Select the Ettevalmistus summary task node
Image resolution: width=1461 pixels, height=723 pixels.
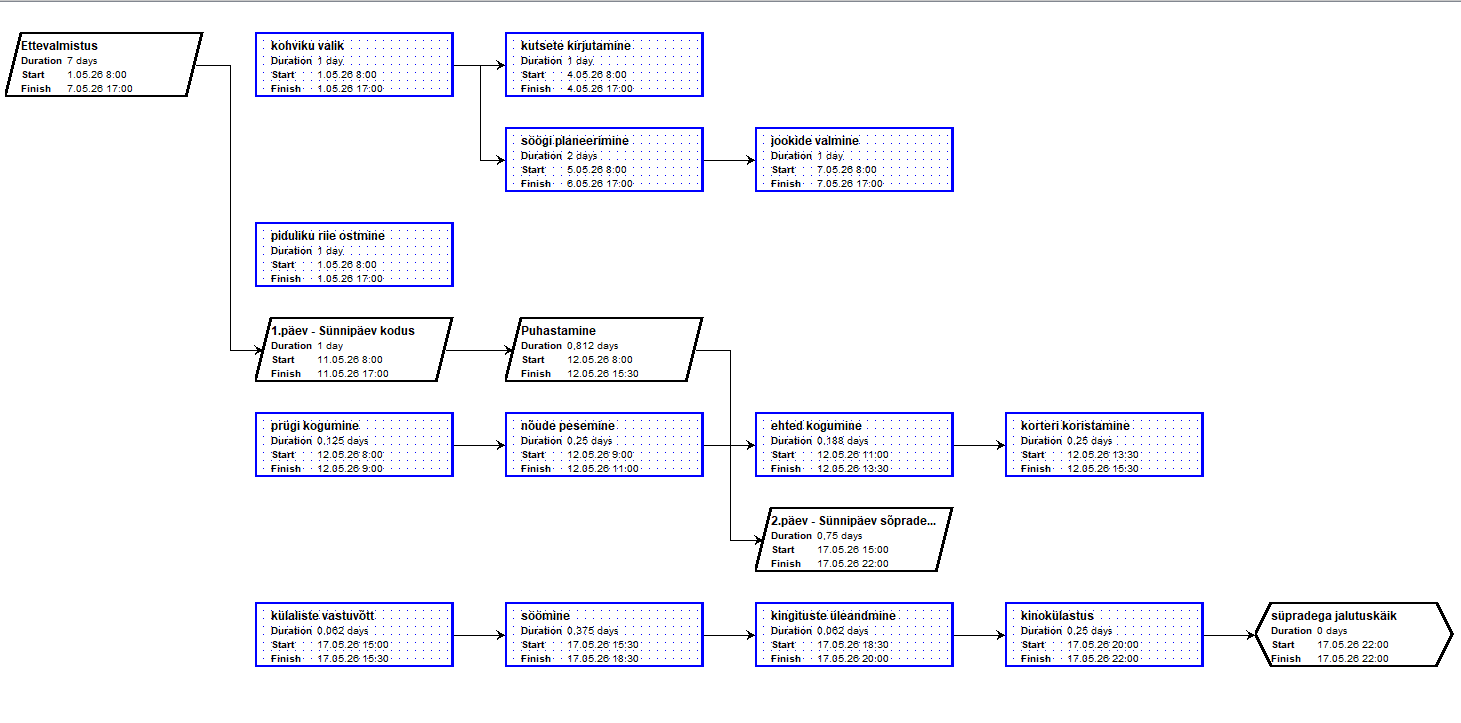coord(104,65)
